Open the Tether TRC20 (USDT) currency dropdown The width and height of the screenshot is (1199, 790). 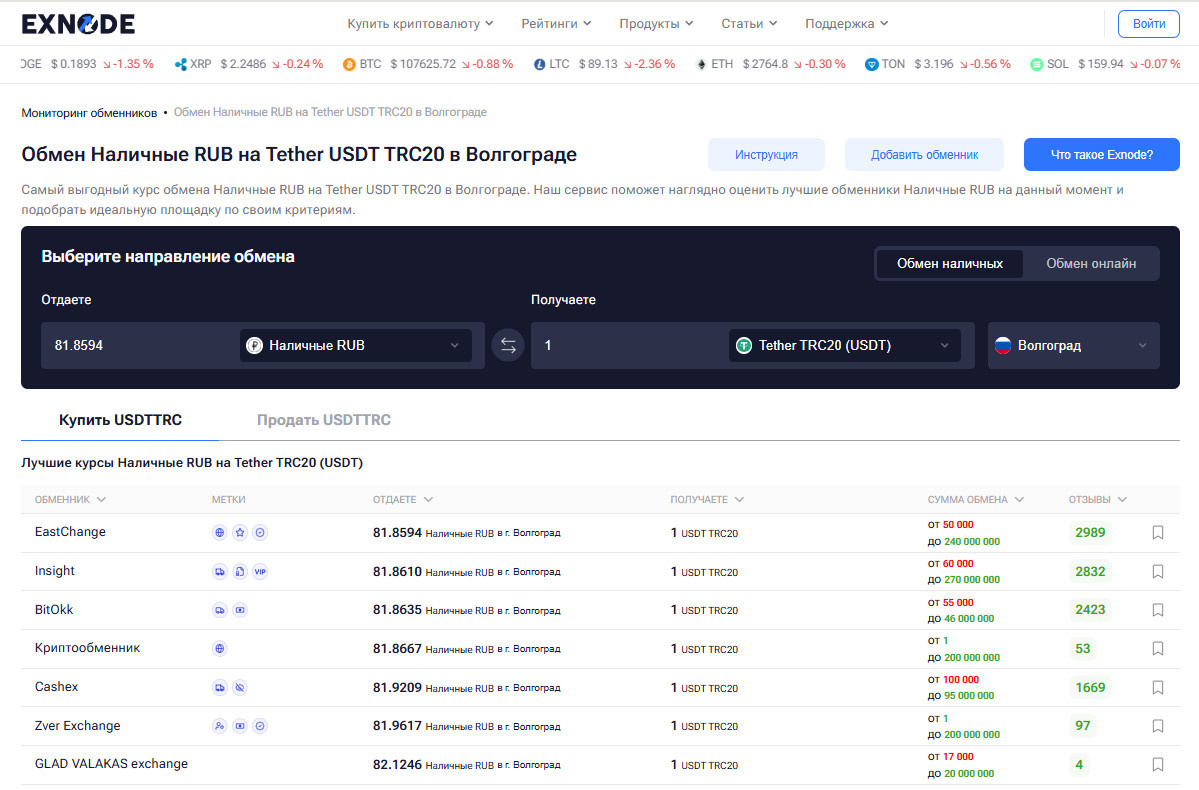[x=845, y=346]
